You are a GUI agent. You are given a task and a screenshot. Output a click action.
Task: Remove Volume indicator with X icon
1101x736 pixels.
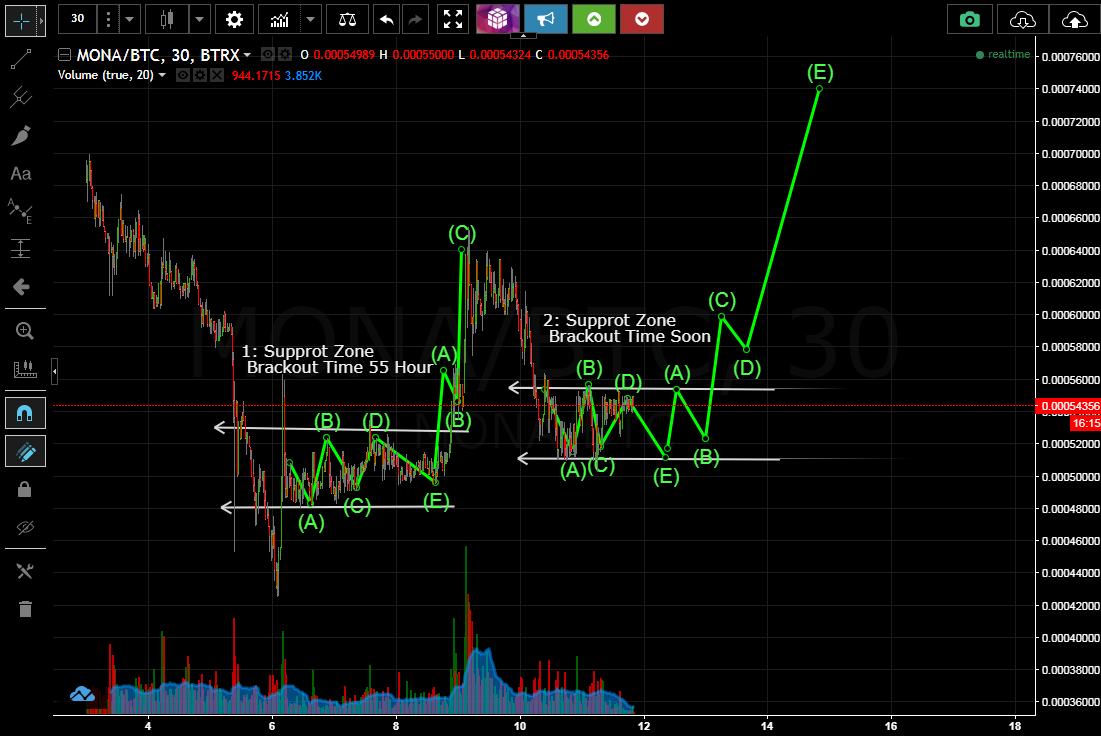pos(217,75)
